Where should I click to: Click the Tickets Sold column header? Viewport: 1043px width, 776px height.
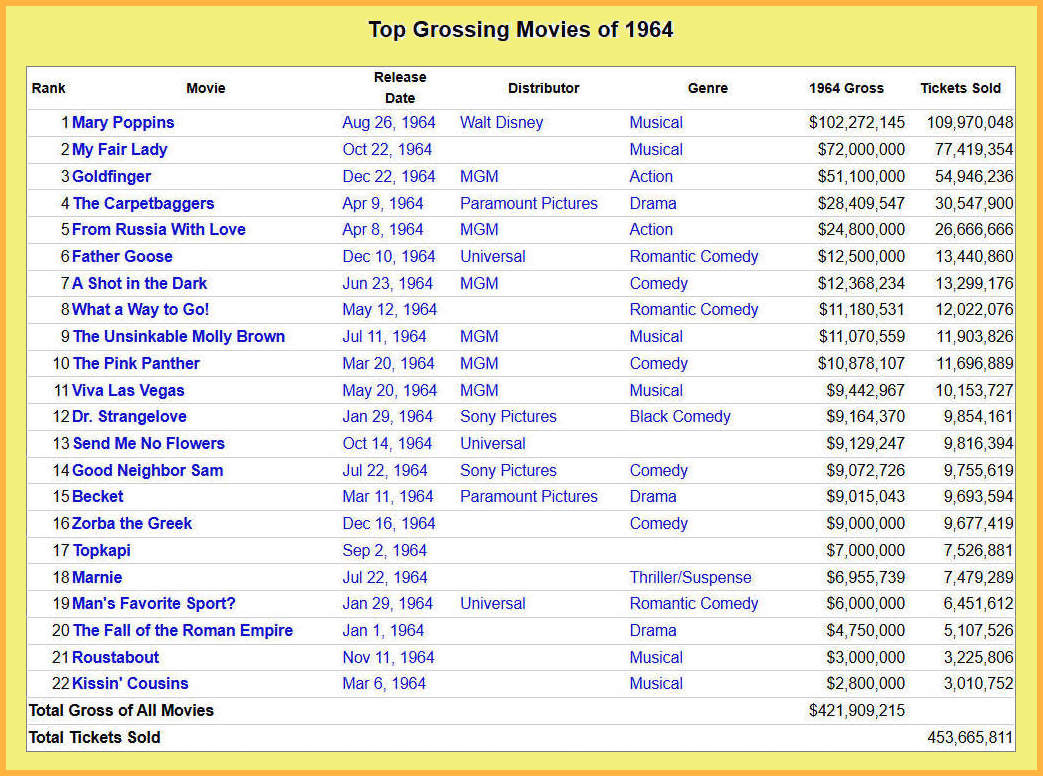click(961, 88)
